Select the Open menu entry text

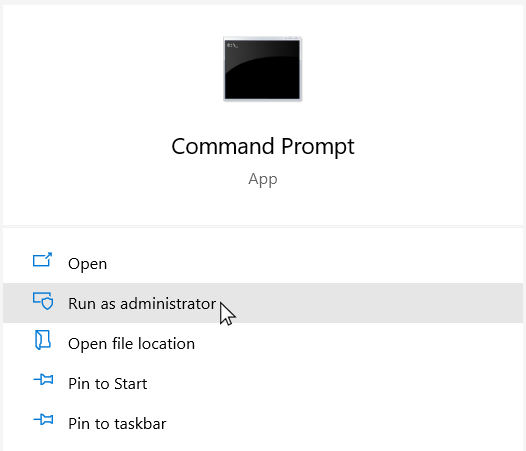[88, 264]
